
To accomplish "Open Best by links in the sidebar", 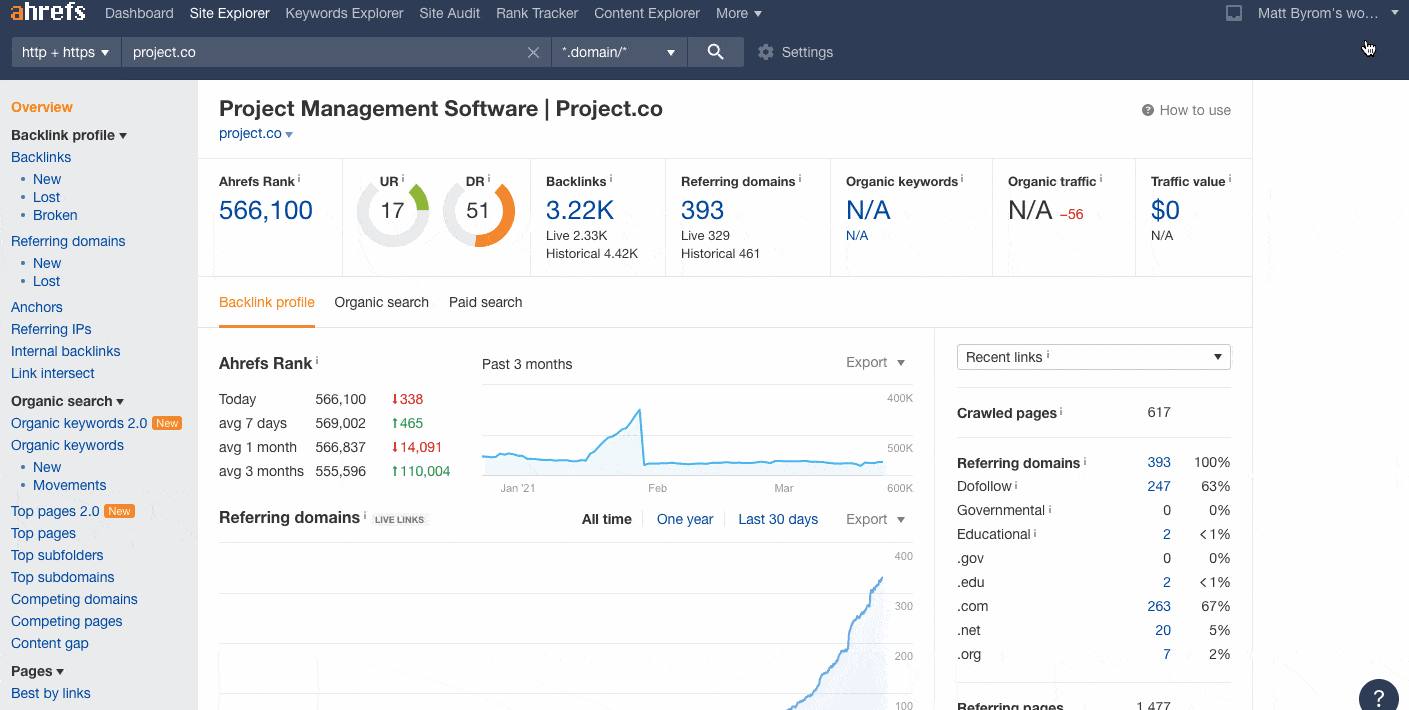I will 50,693.
